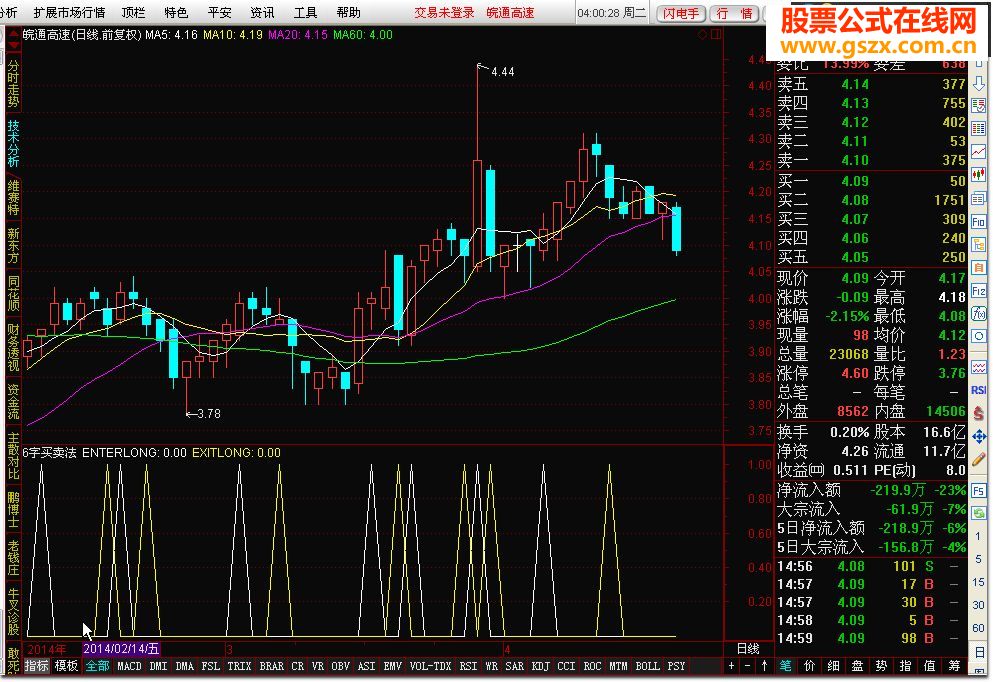The image size is (993, 682).
Task: Click the 日线 period label
Action: [x=748, y=648]
